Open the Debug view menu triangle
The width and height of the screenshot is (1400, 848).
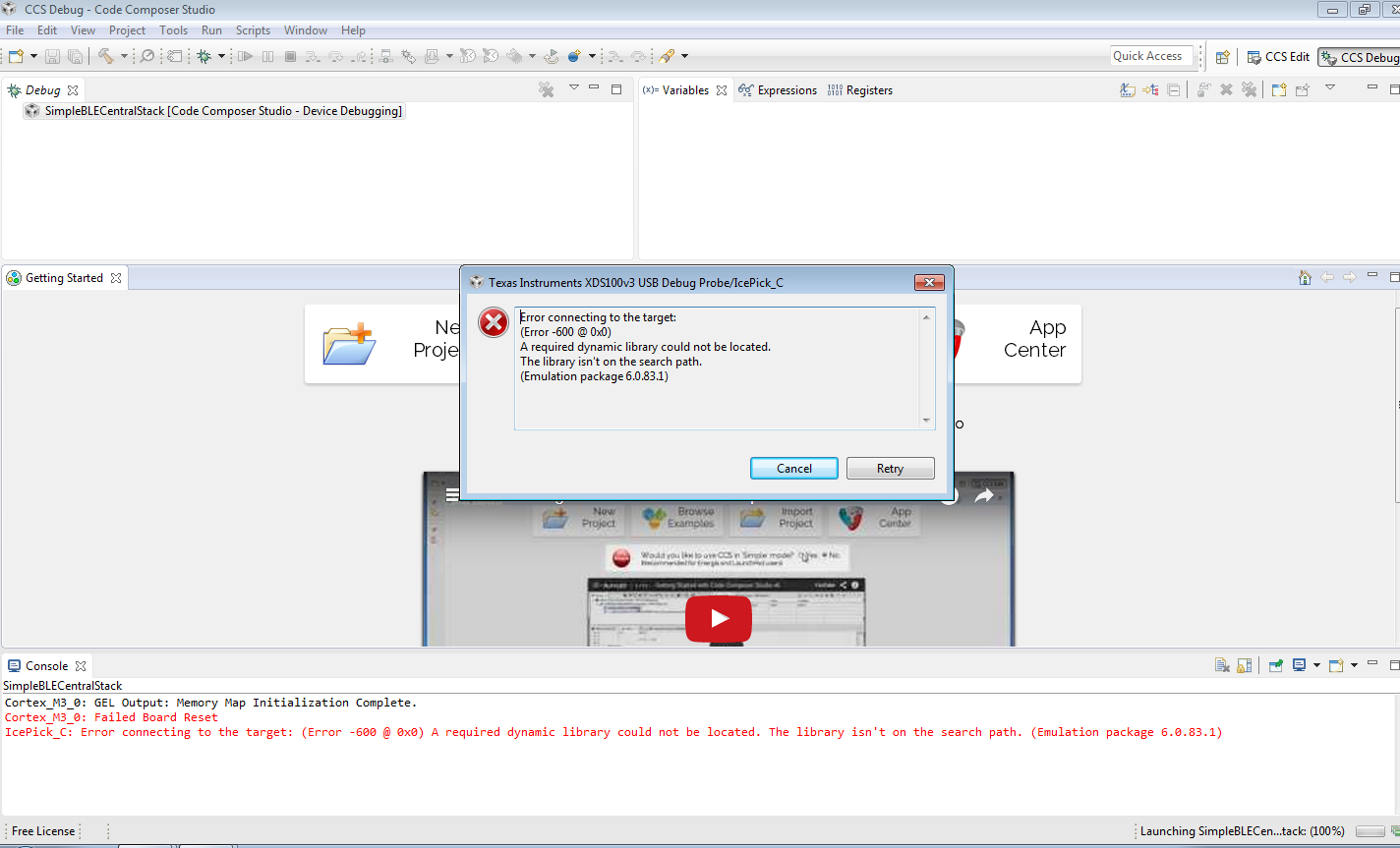pyautogui.click(x=574, y=87)
